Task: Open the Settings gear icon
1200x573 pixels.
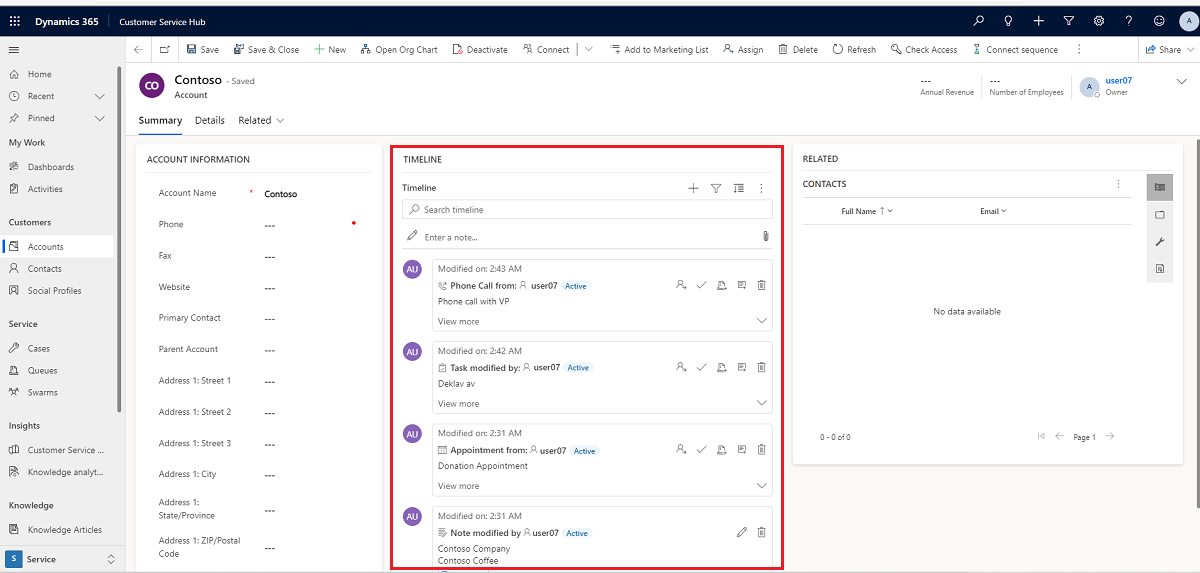Action: 1099,21
